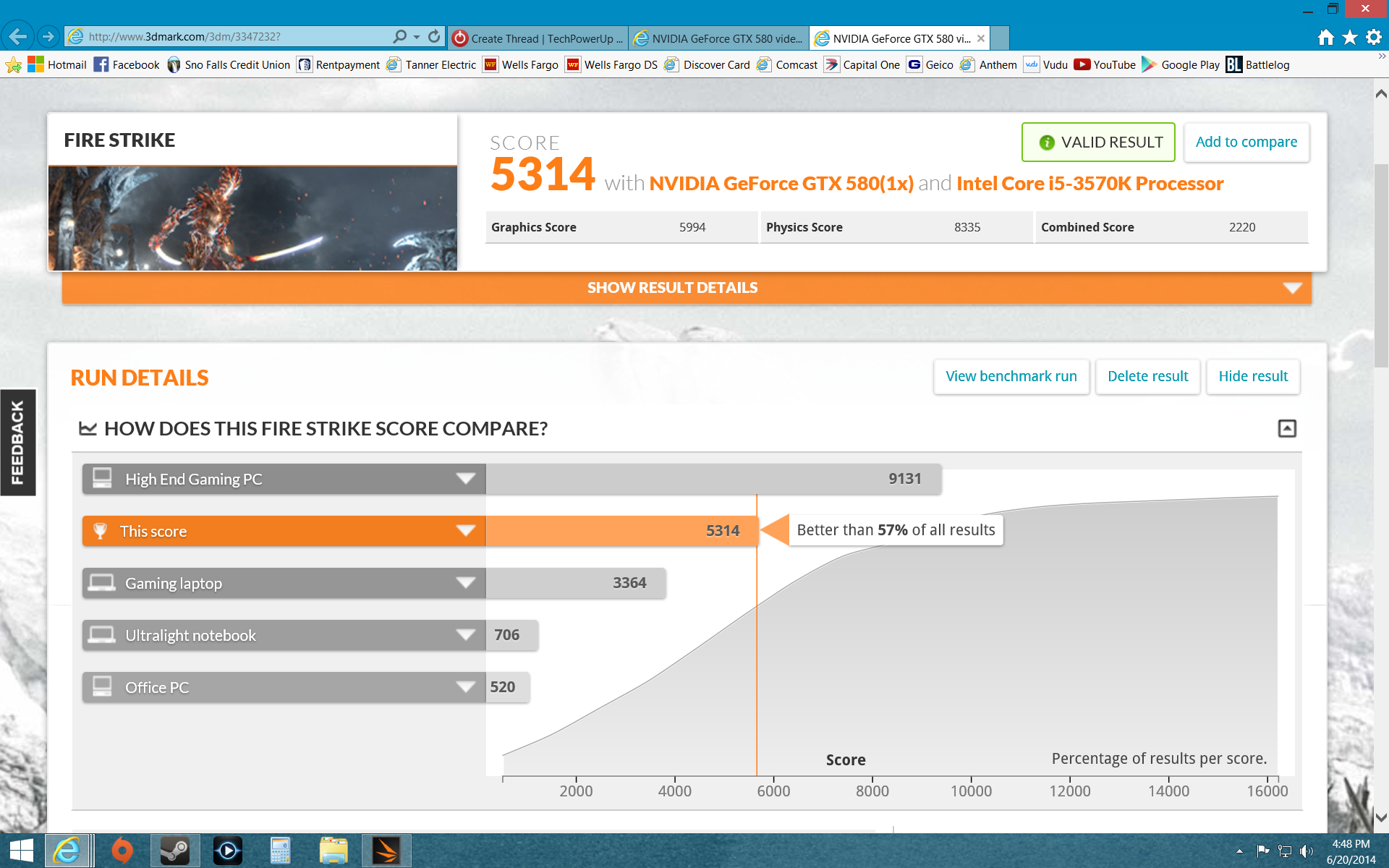
Task: Click the trophy icon in This score row
Action: click(101, 531)
